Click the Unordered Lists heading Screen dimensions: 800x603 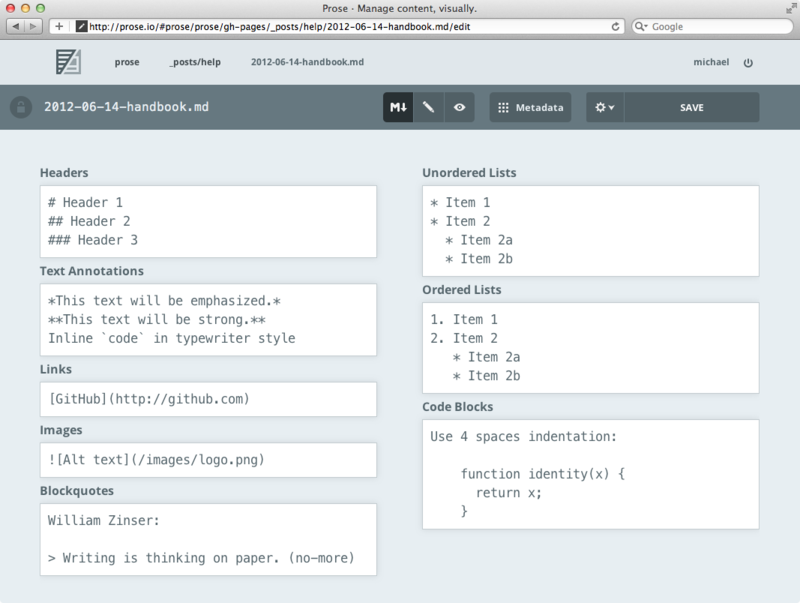pos(469,173)
